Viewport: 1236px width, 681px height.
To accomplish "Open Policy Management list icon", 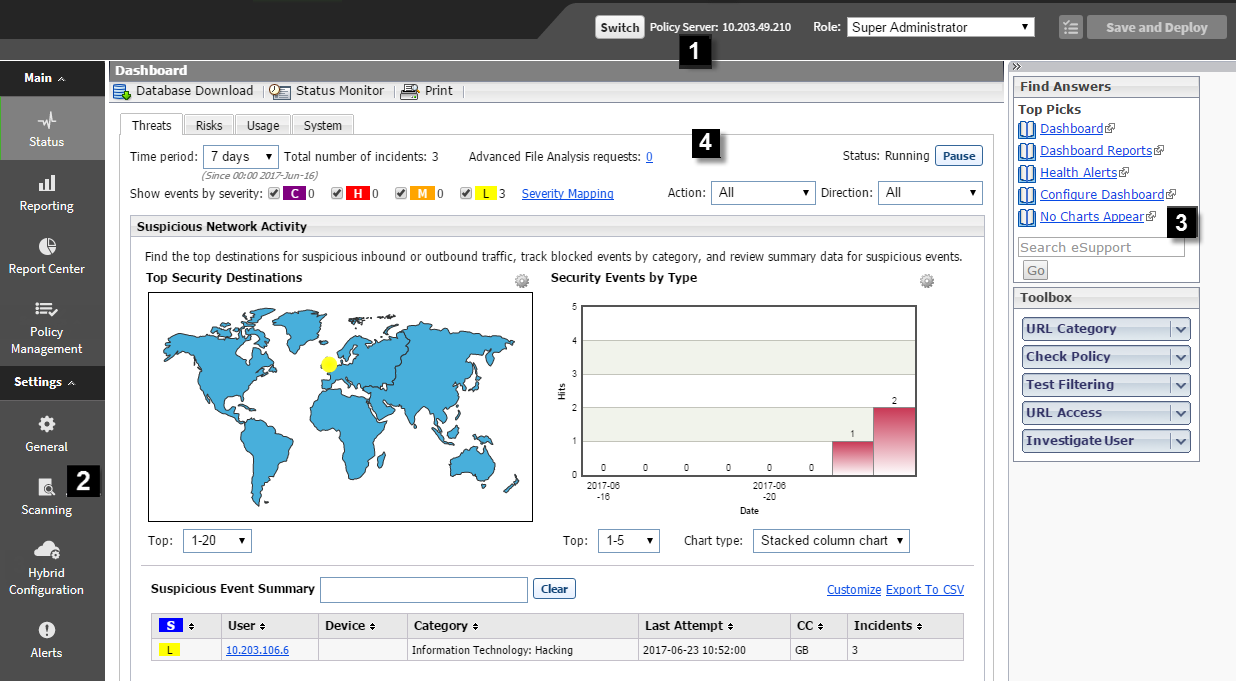I will [46, 309].
